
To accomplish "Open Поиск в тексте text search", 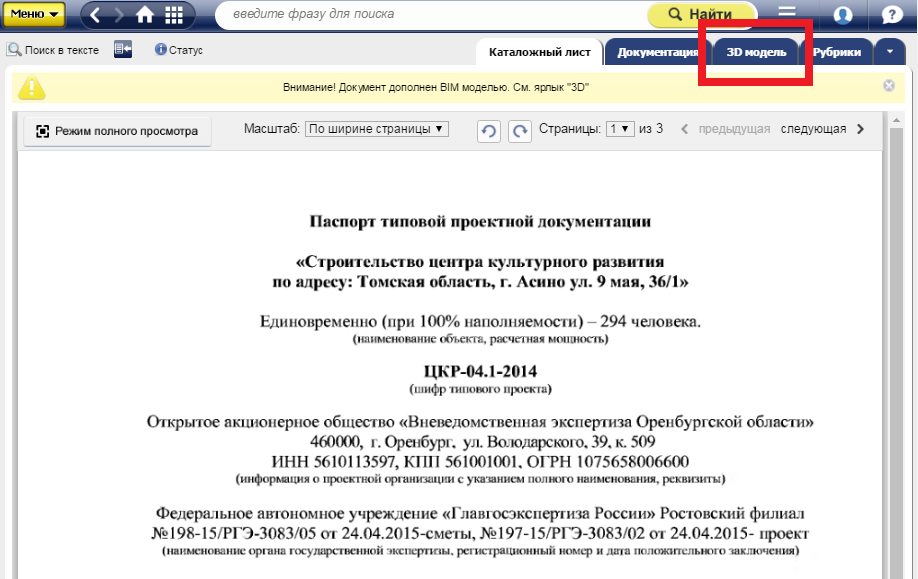I will tap(53, 50).
